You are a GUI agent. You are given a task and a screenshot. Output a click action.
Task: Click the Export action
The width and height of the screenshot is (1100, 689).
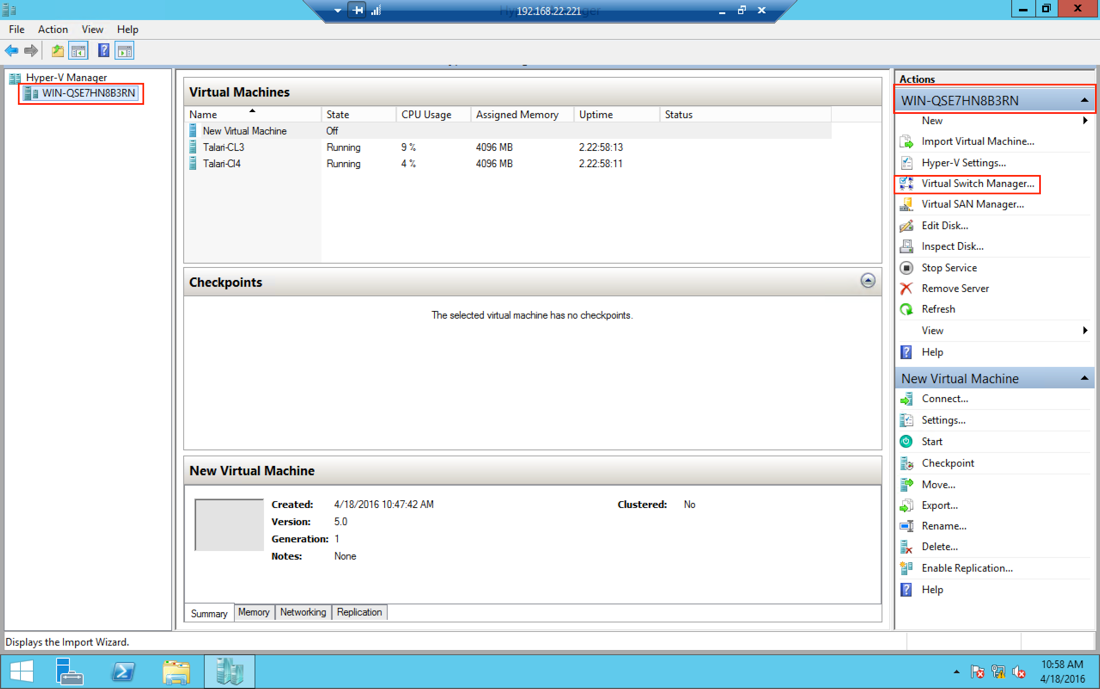[939, 505]
